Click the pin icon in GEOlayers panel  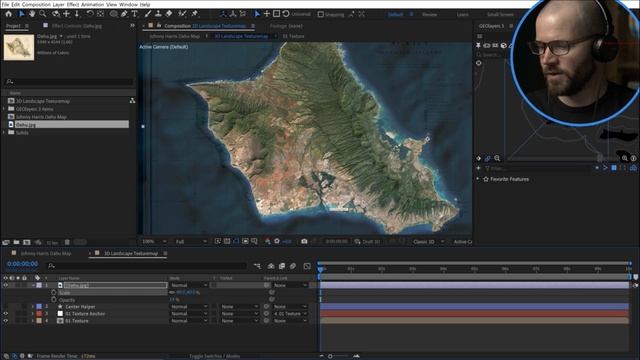tap(478, 45)
